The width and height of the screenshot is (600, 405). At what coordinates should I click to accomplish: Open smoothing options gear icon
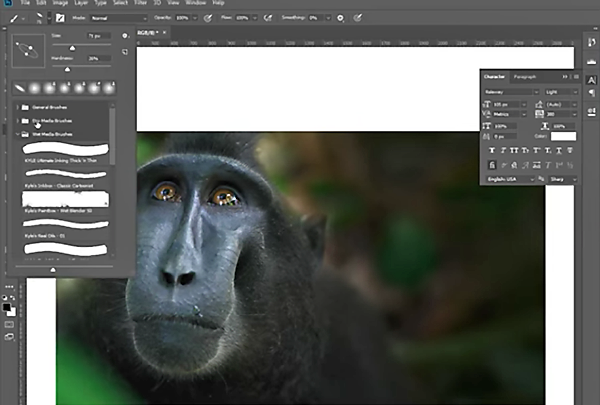click(x=340, y=18)
